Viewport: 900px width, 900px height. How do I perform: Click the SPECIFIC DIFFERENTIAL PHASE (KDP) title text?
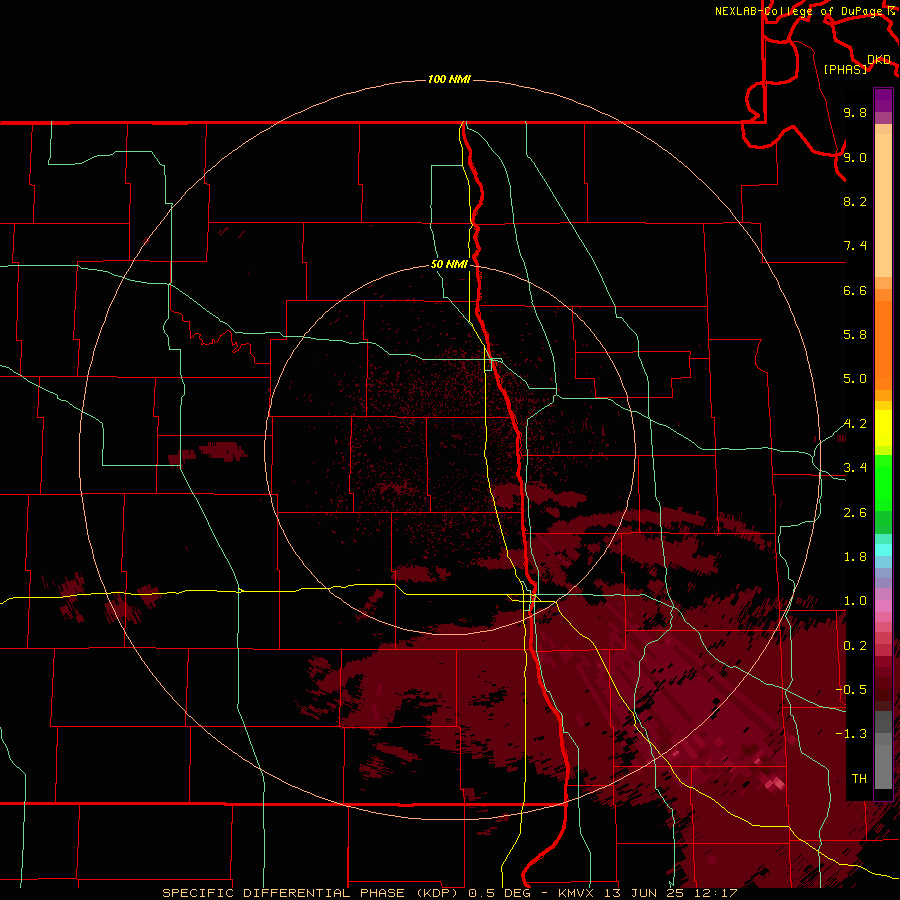point(312,893)
